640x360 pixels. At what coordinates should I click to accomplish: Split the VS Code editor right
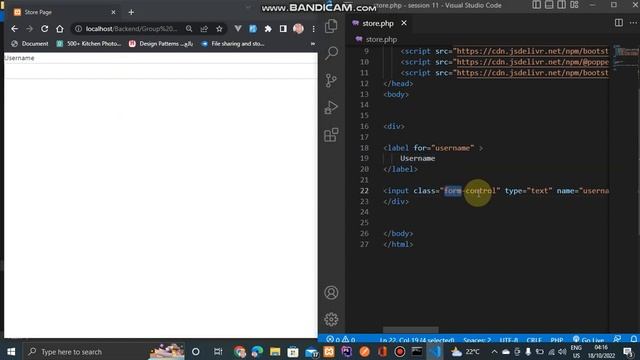[x=619, y=23]
